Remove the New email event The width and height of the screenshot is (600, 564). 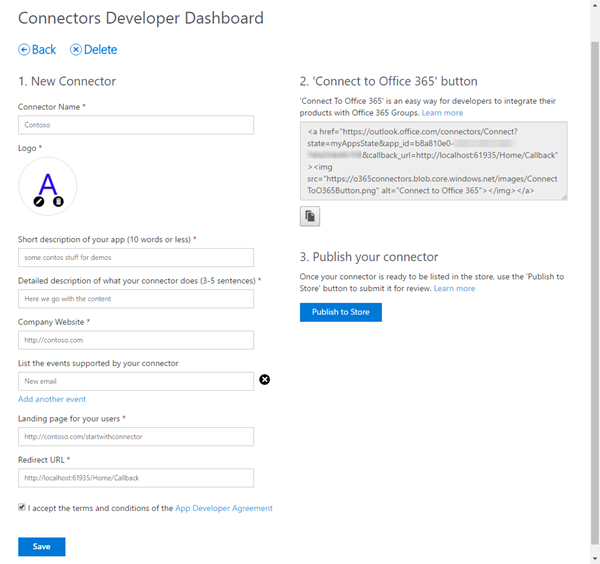pyautogui.click(x=265, y=380)
